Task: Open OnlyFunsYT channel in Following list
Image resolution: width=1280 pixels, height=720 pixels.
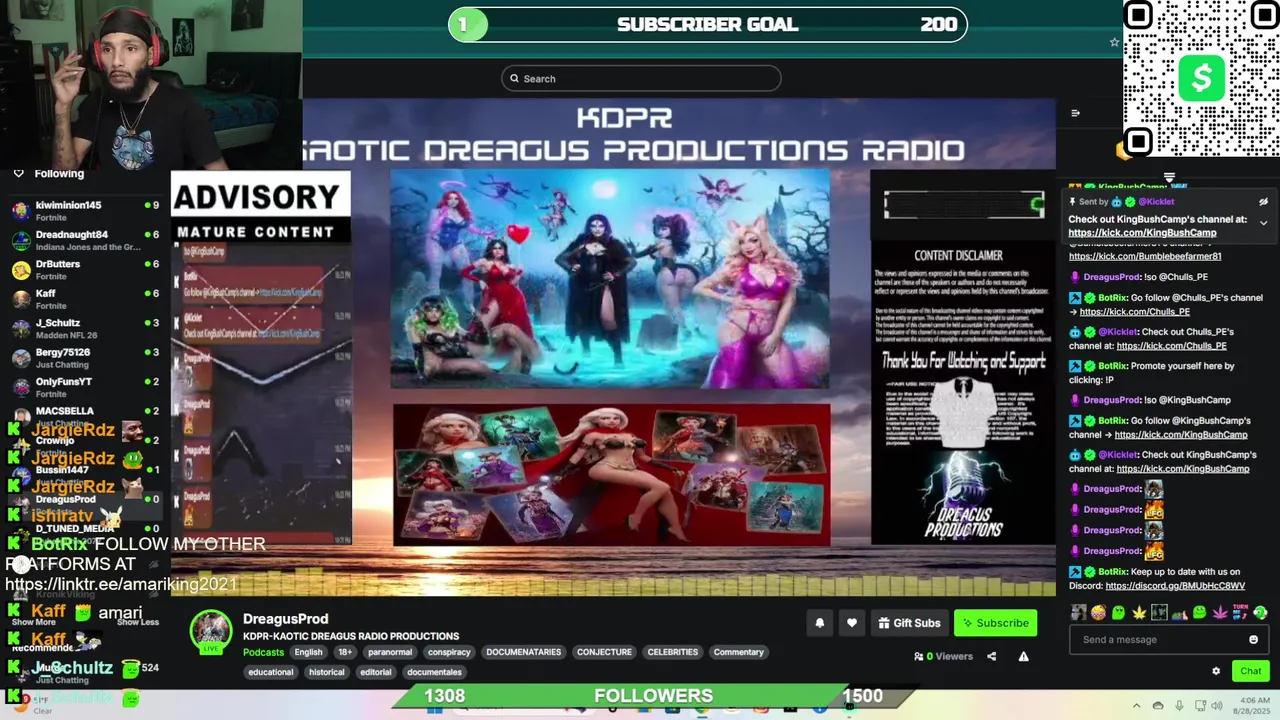Action: [x=85, y=387]
